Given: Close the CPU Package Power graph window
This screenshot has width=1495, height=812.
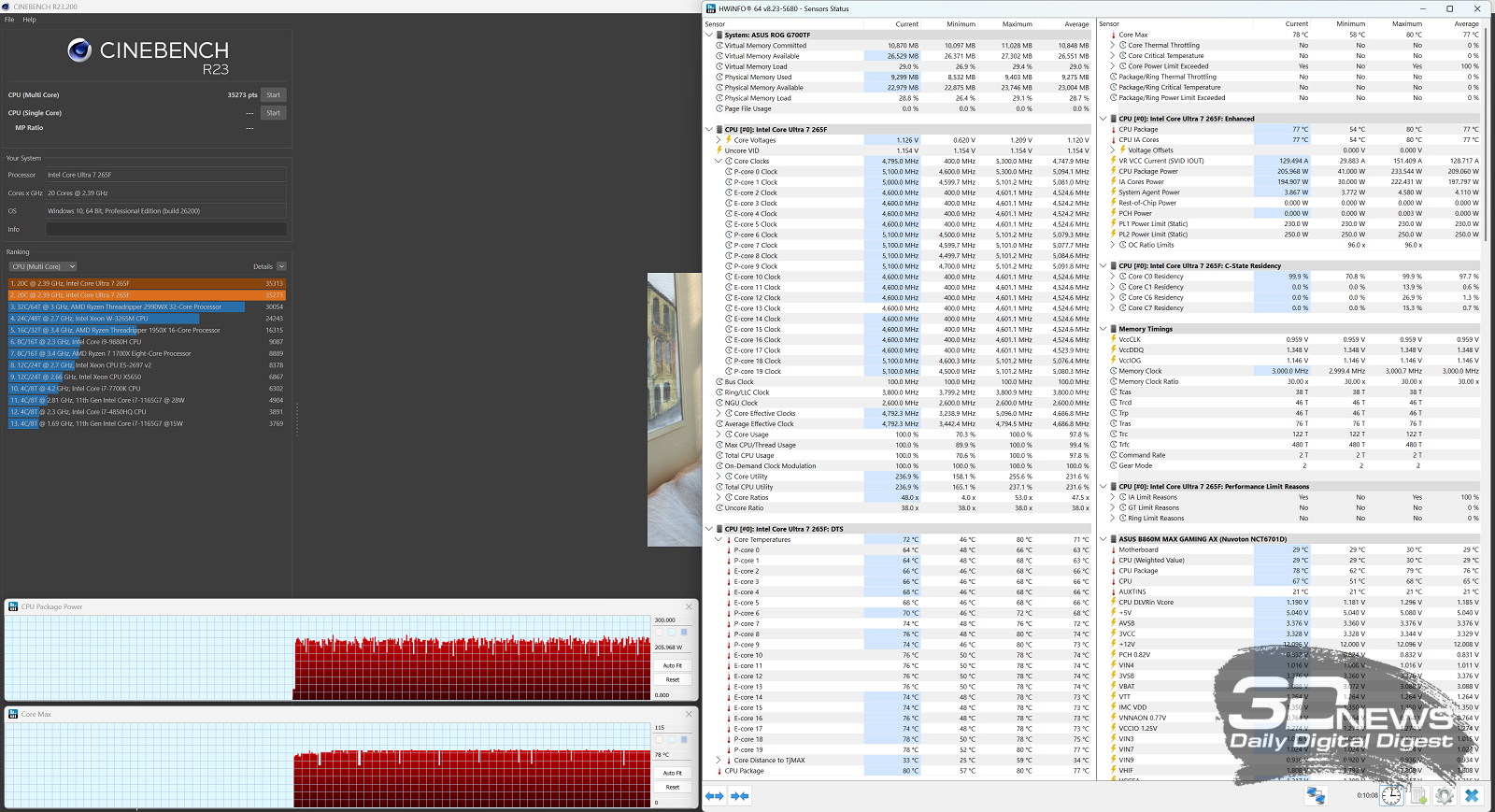Looking at the screenshot, I should (x=689, y=606).
